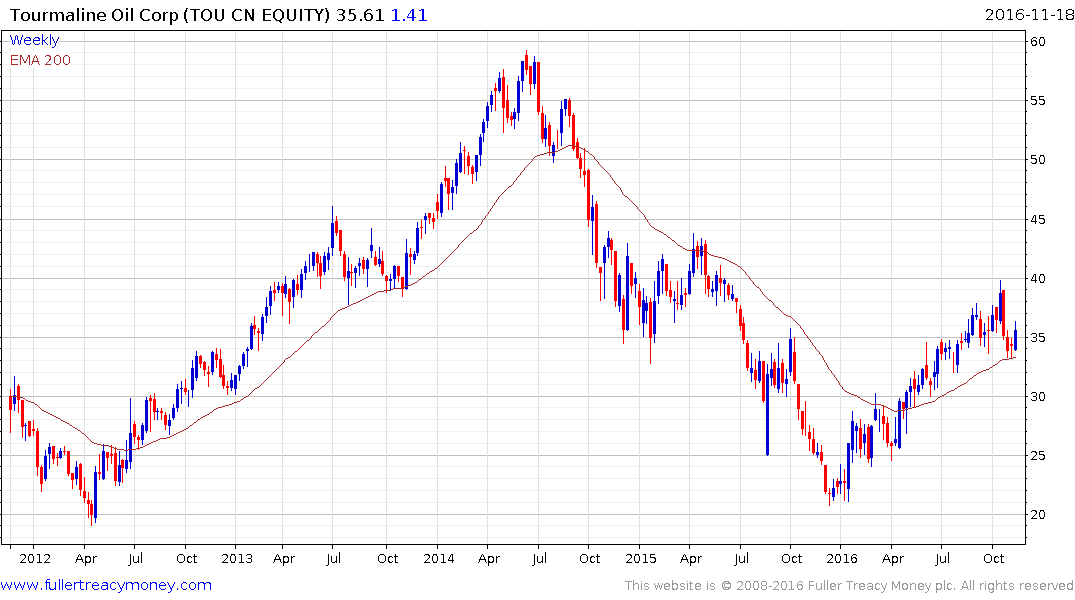Open the www.fullertreacymoney.com link
Screen dimensions: 1075x600
[x=106, y=585]
